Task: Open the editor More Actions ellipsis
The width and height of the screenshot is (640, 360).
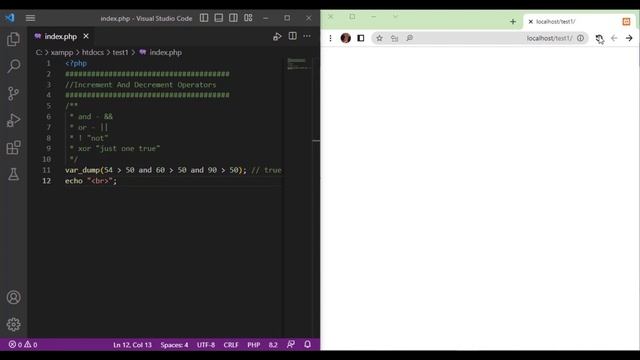Action: 307,36
